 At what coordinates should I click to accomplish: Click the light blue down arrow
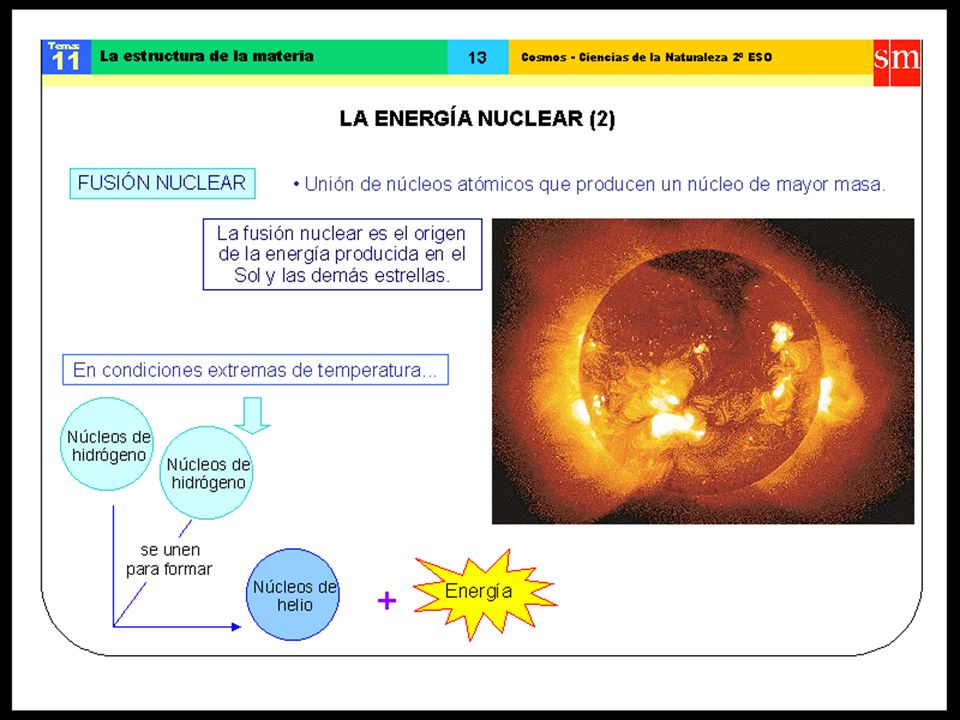click(x=252, y=415)
